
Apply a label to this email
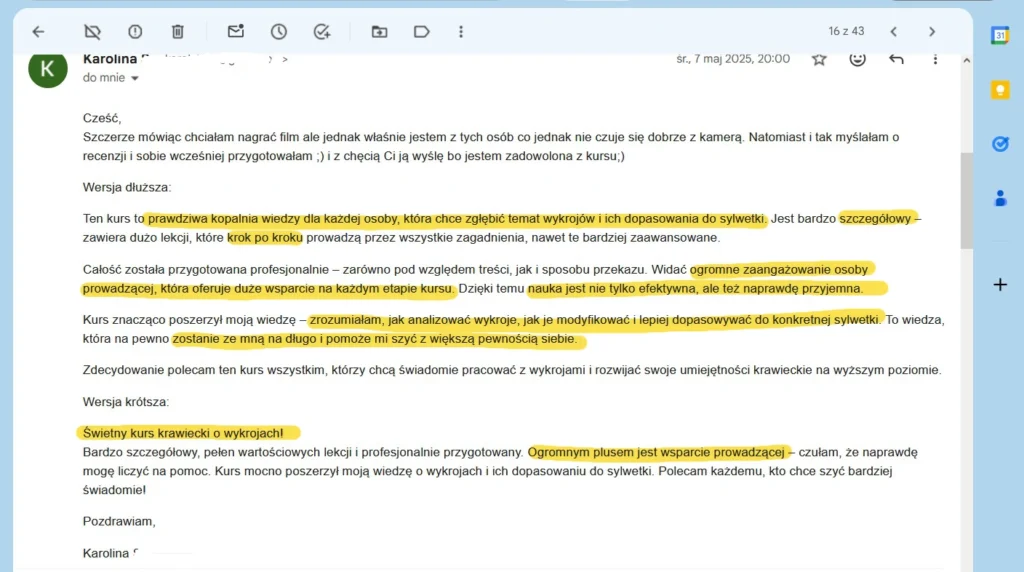tap(422, 31)
